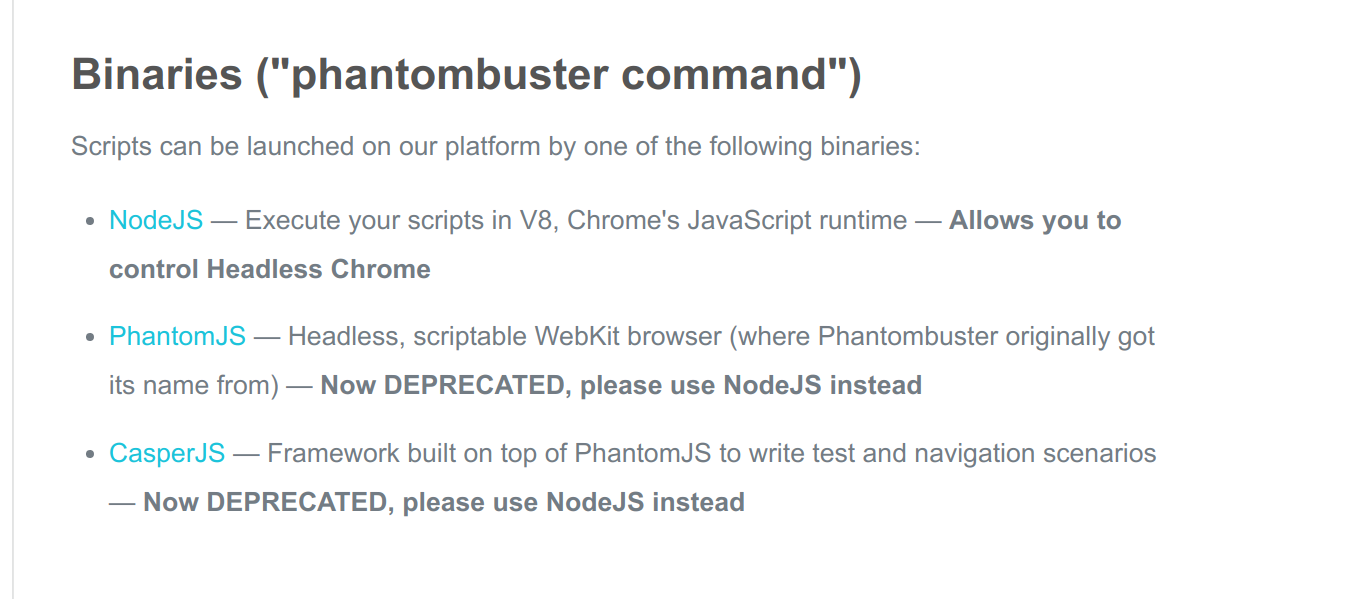
Task: Click the bold 'Allows you to' text
Action: [x=1035, y=220]
